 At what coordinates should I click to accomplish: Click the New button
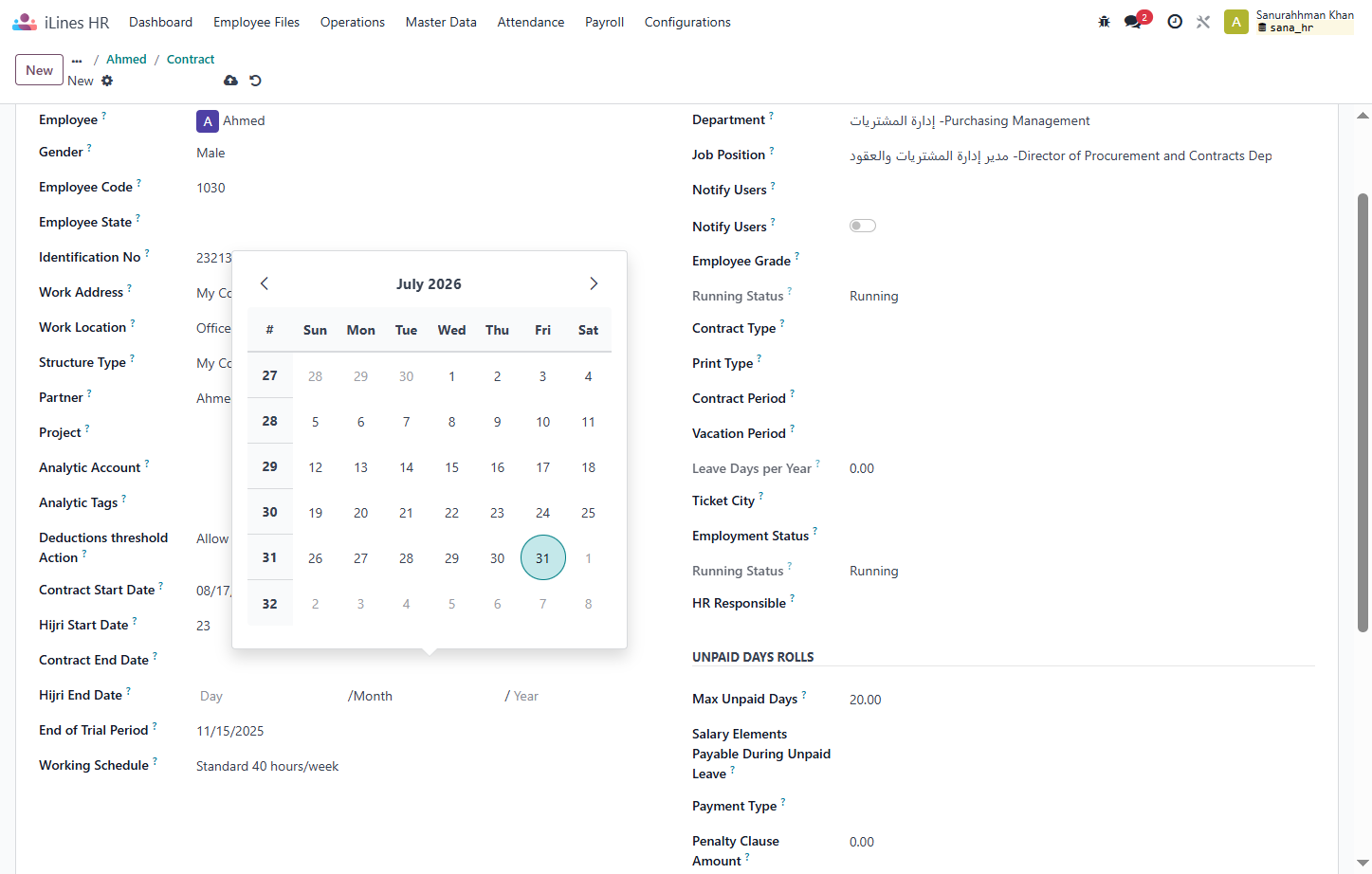click(40, 70)
